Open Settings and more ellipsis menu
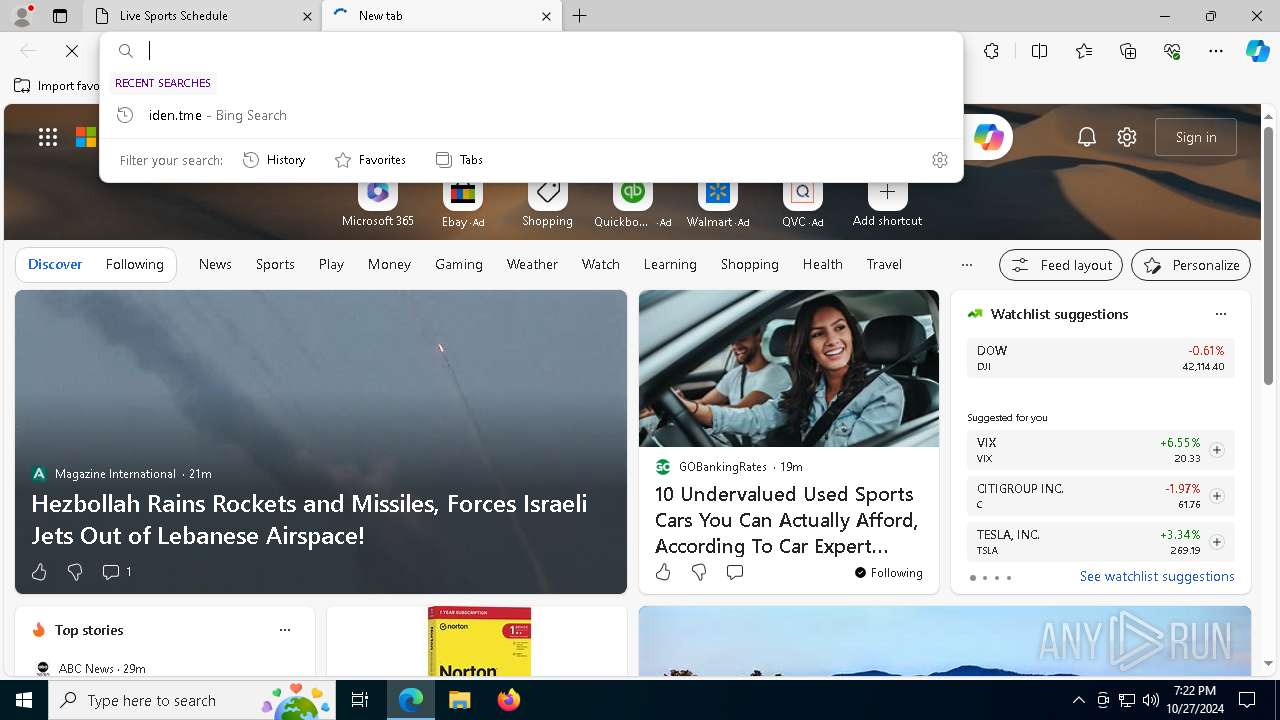This screenshot has width=1280, height=720. coord(1216,51)
